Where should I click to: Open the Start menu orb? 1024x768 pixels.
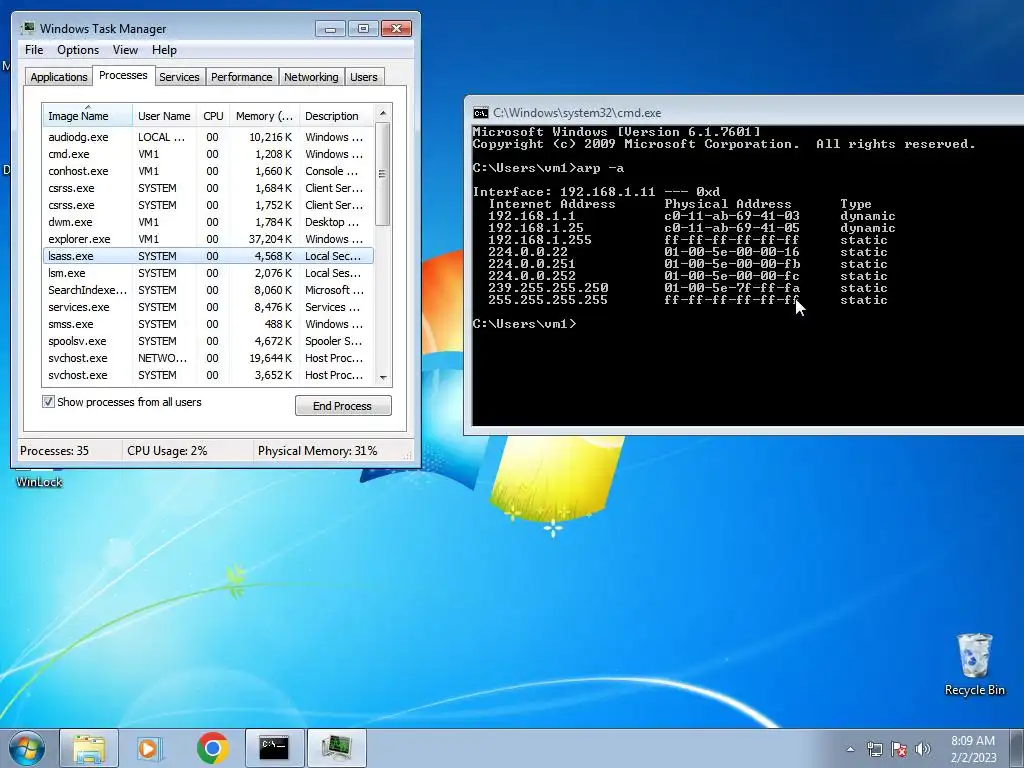coord(26,748)
